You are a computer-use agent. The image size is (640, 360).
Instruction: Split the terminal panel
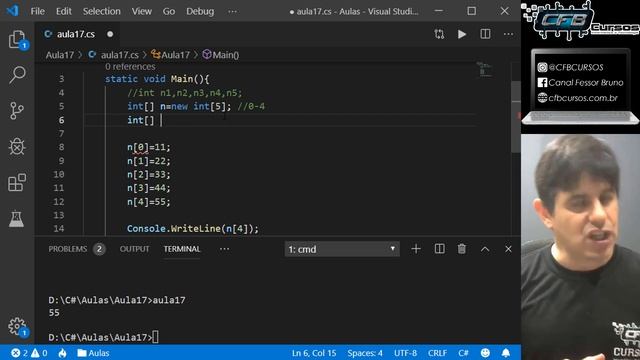pos(440,249)
